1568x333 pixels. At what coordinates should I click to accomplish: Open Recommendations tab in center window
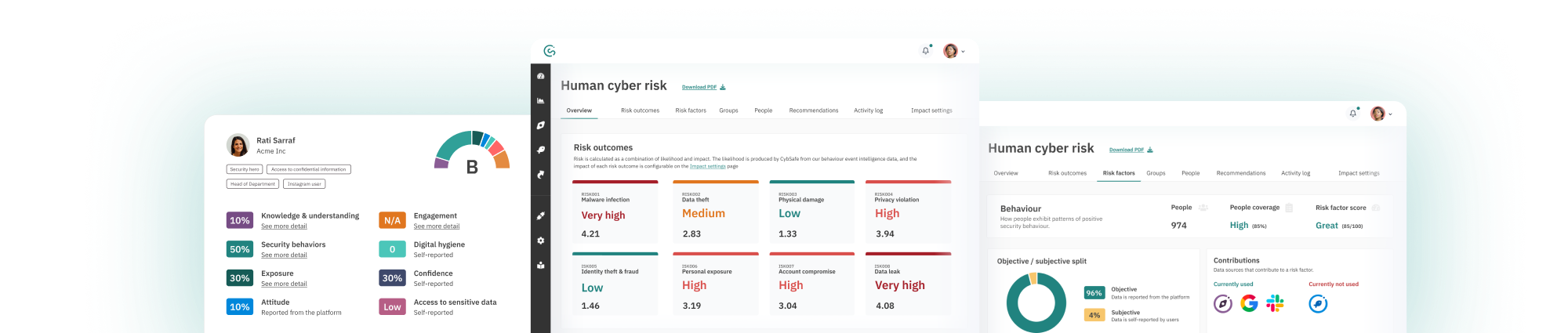click(814, 110)
